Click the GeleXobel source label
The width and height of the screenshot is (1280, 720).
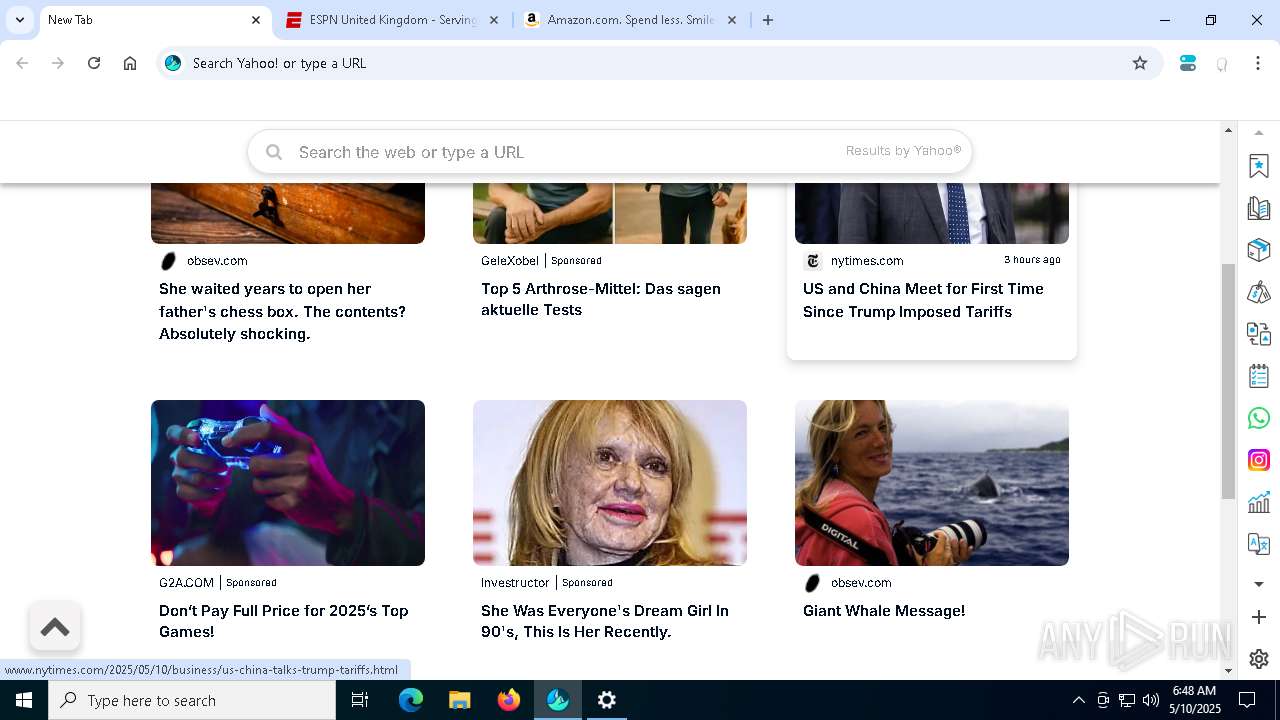pyautogui.click(x=510, y=261)
